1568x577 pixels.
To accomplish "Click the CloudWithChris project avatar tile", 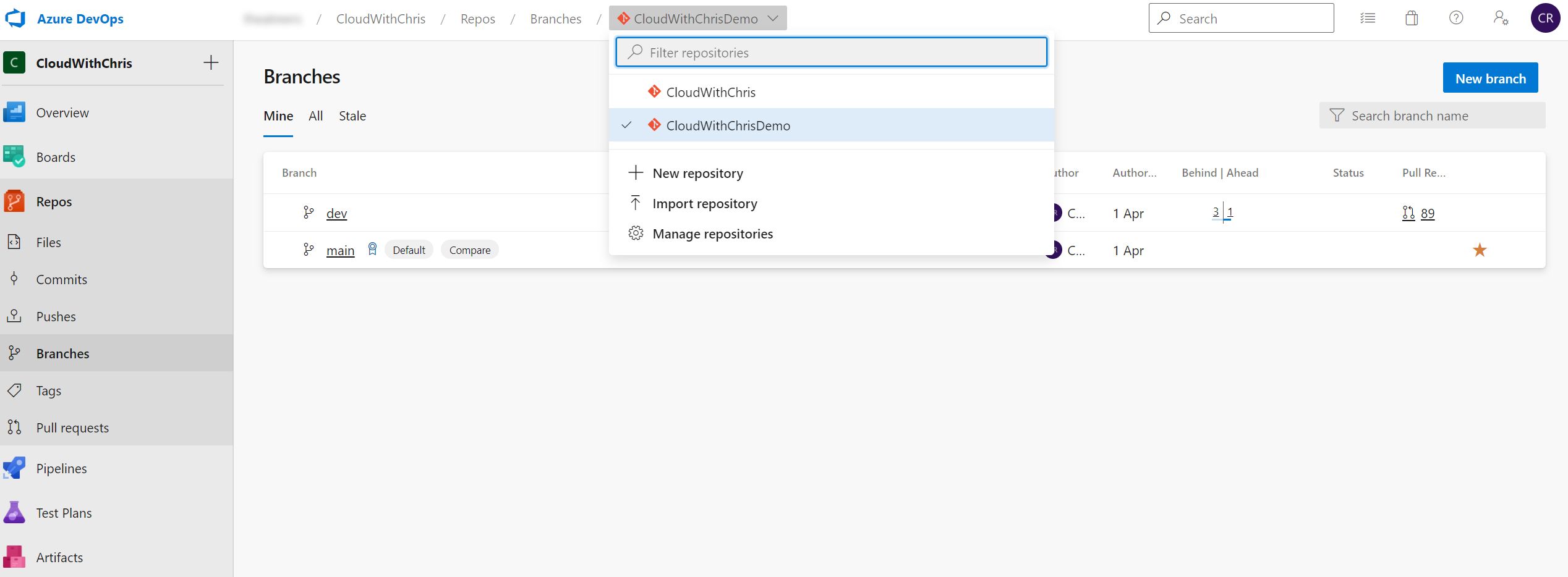I will (14, 62).
